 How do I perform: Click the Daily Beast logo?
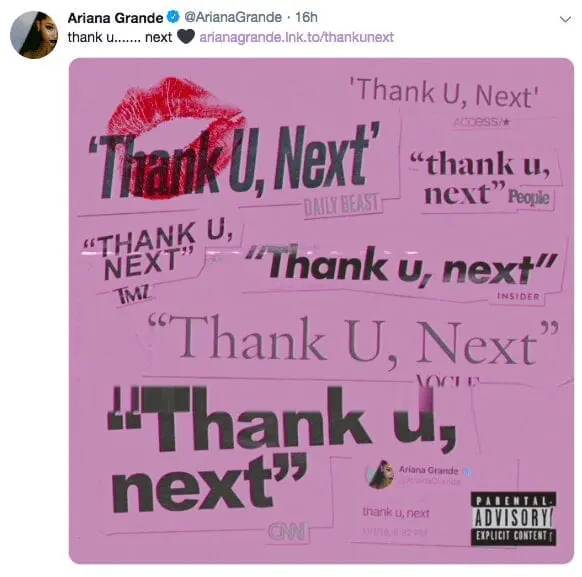click(341, 206)
